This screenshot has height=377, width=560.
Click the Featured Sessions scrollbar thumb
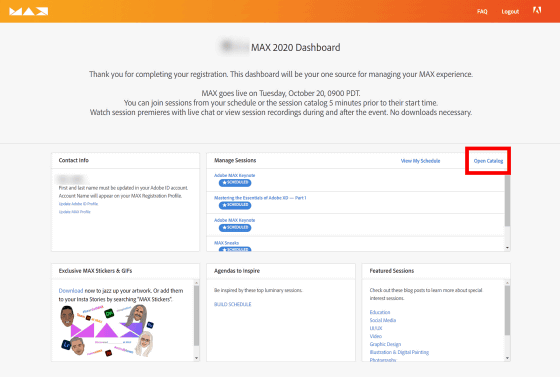click(507, 310)
